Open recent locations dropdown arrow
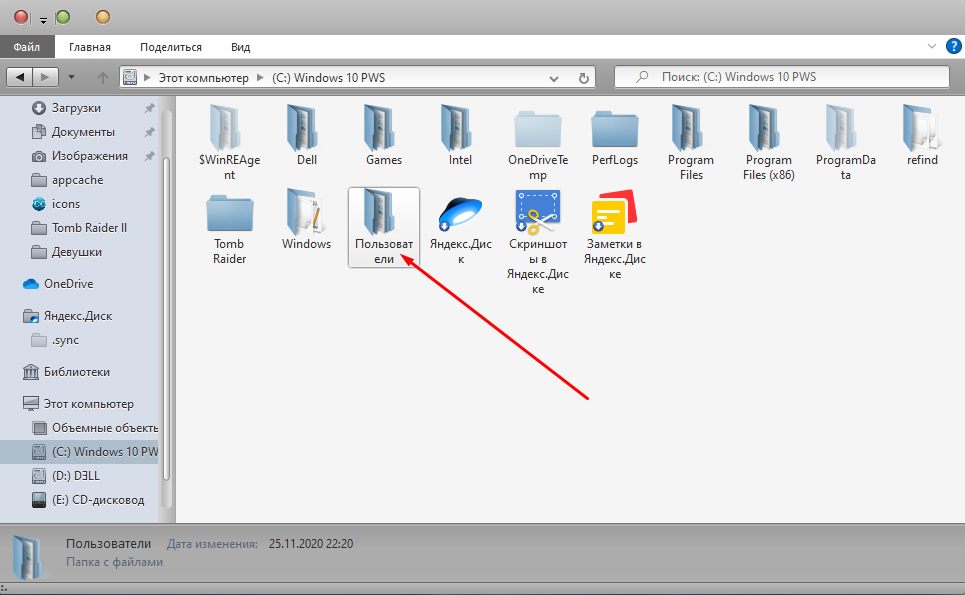The image size is (965, 595). (71, 78)
